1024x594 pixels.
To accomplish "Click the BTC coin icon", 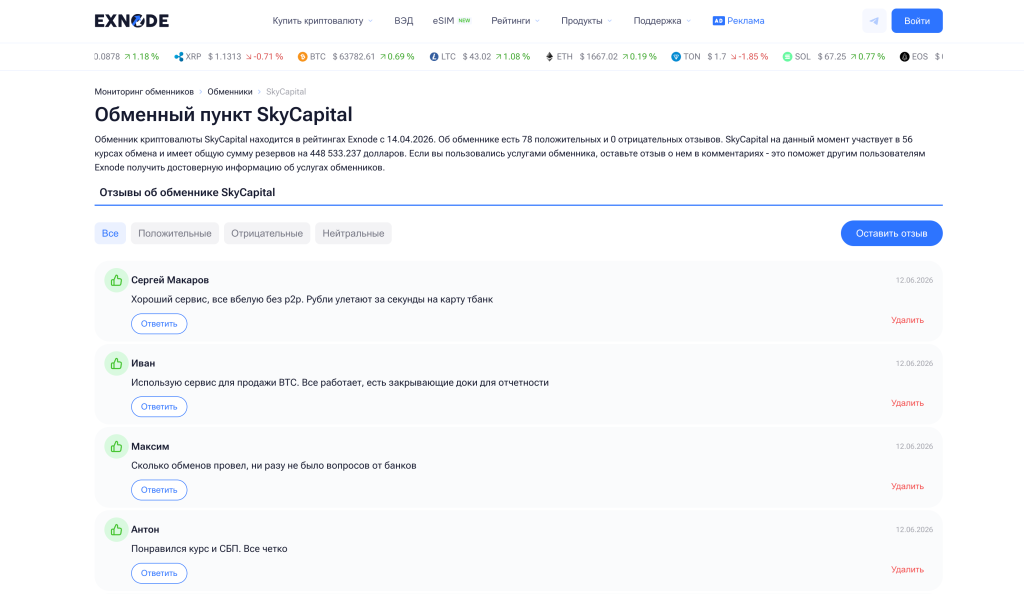I will pos(302,57).
